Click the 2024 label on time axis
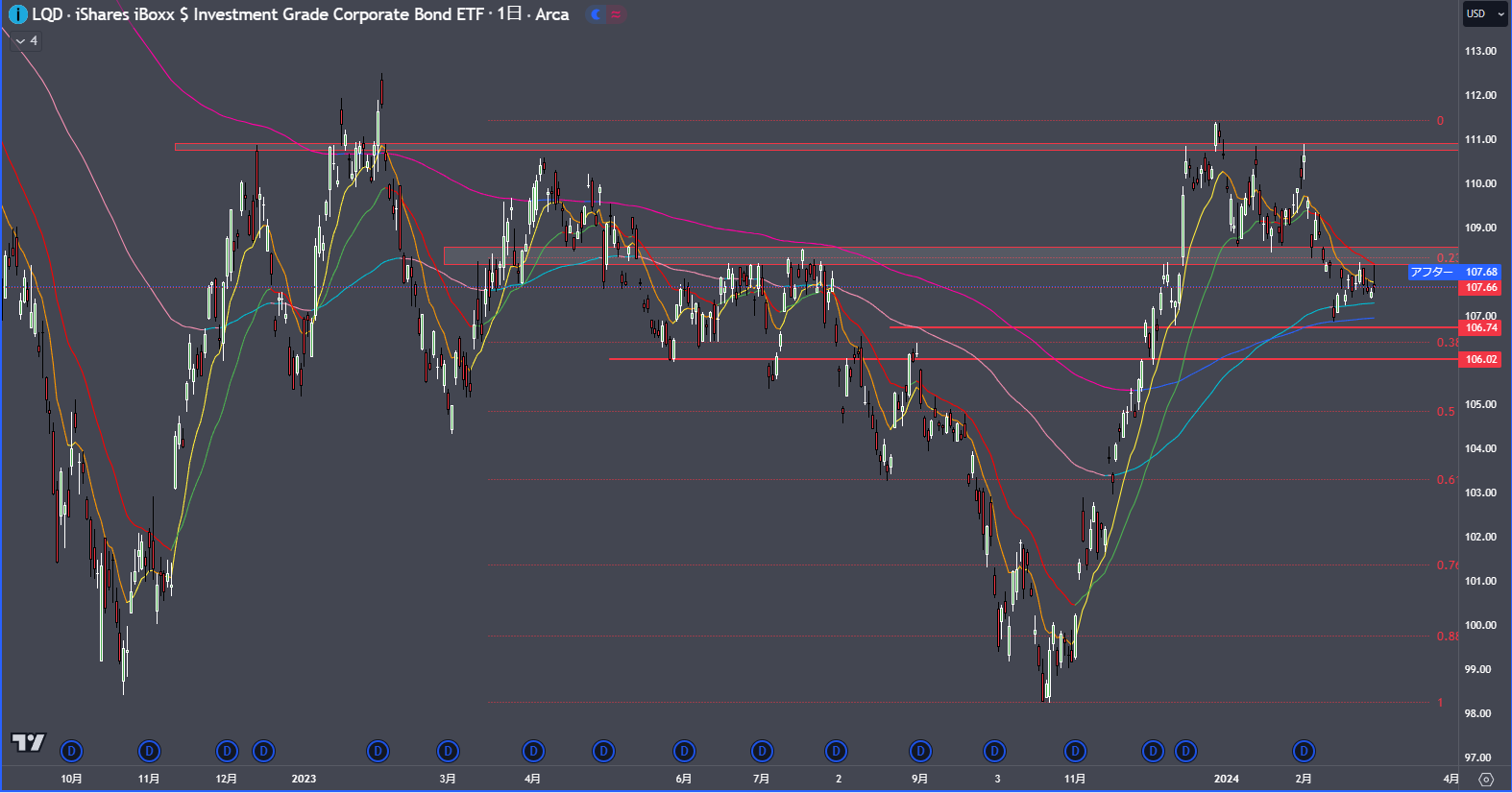1512x793 pixels. (x=1227, y=779)
